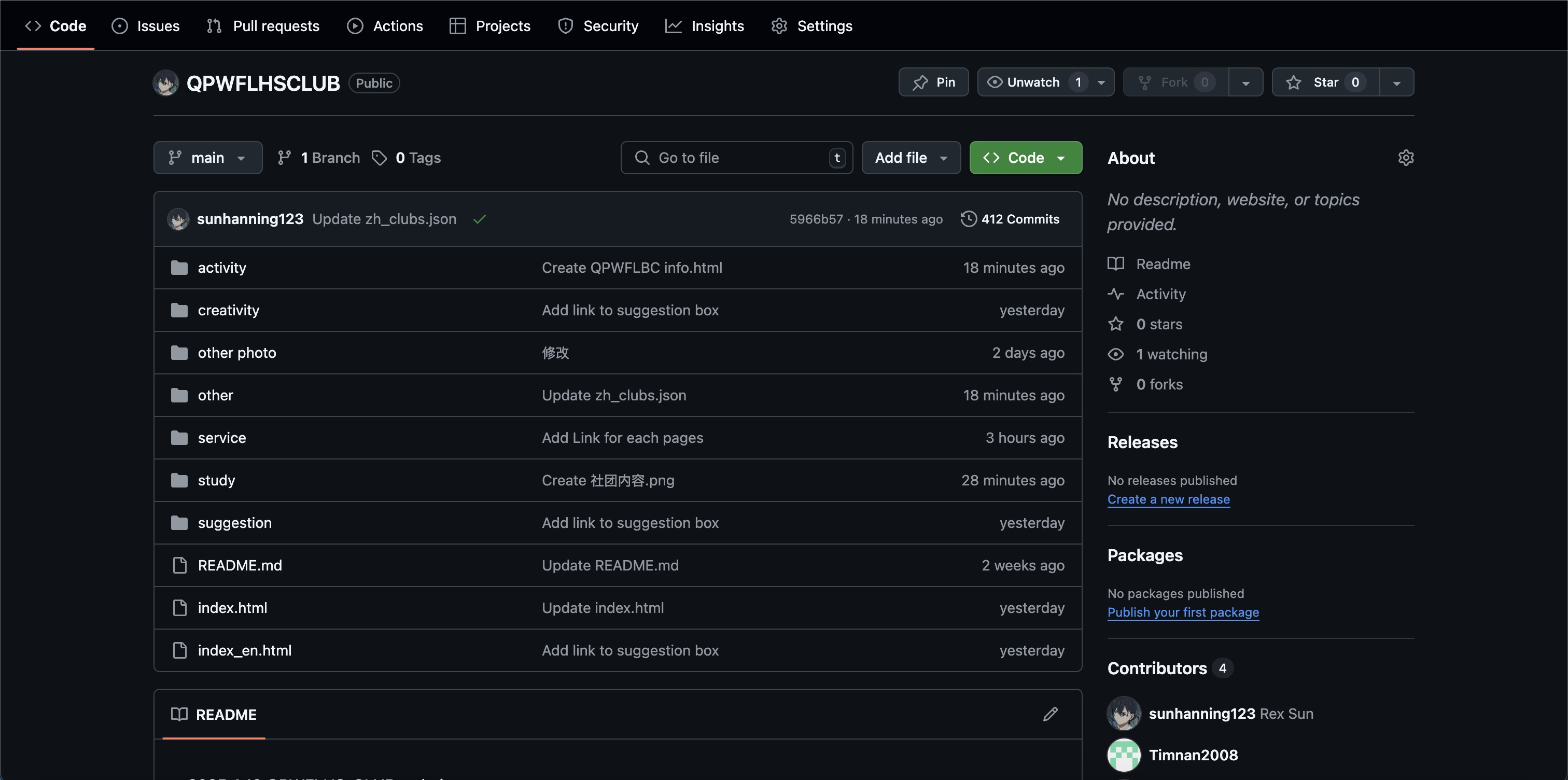View the 0 forks link
This screenshot has height=780, width=1568.
click(1145, 385)
